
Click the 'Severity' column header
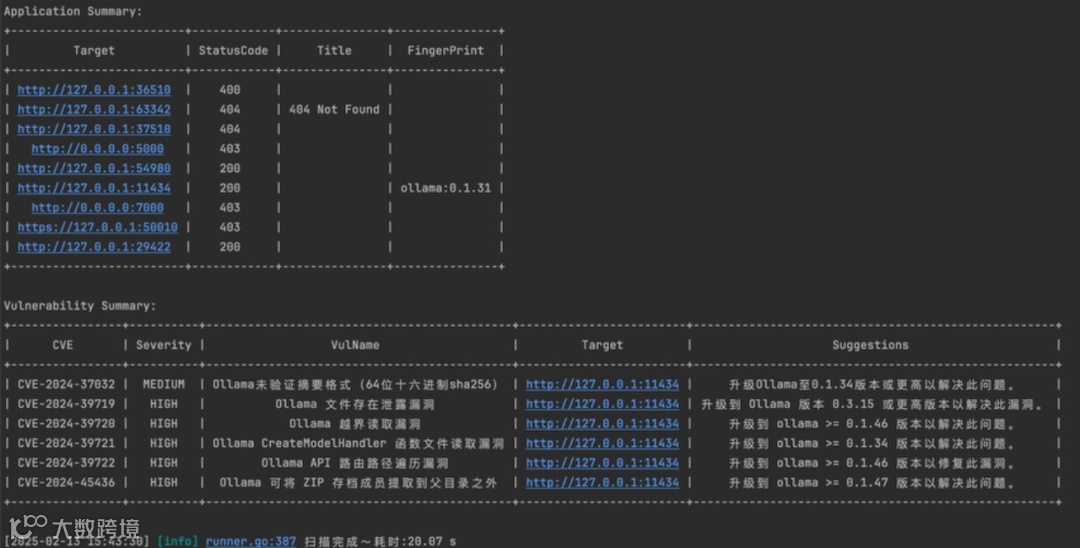(x=164, y=345)
